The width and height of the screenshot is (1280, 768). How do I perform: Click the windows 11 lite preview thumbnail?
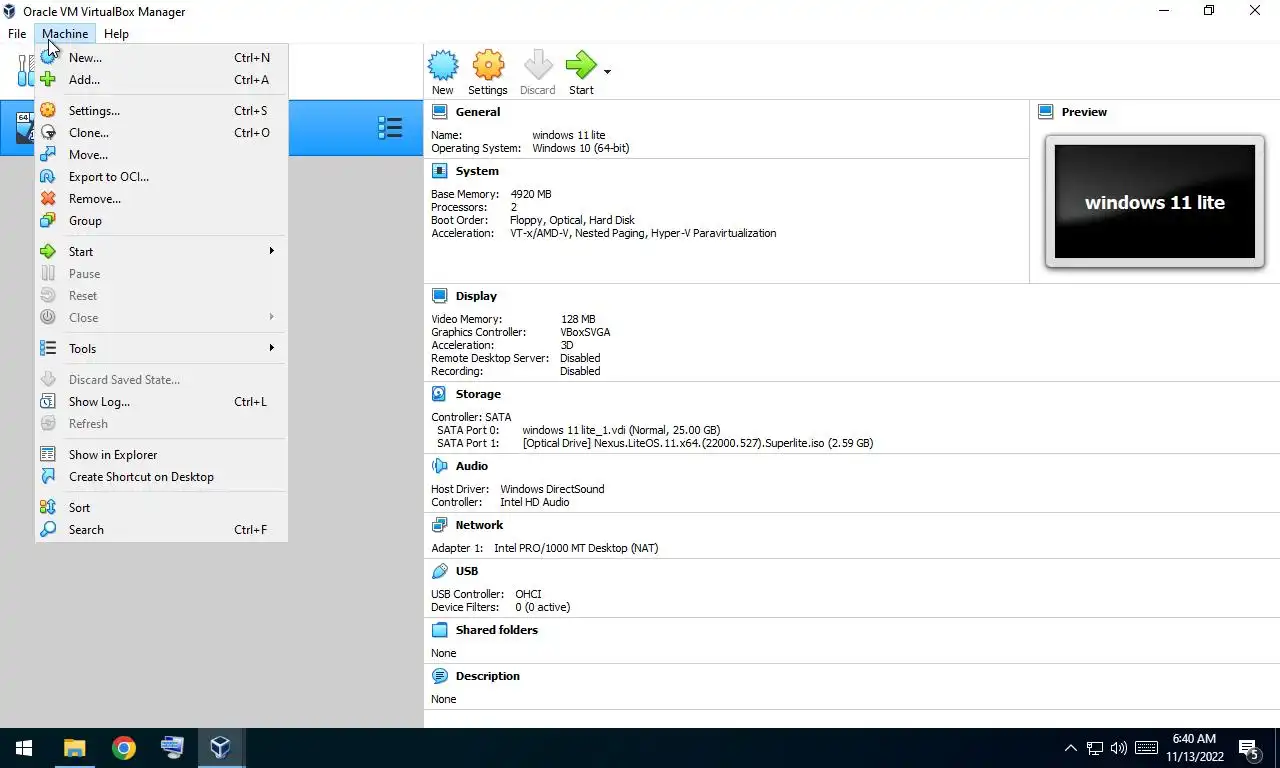[1155, 202]
